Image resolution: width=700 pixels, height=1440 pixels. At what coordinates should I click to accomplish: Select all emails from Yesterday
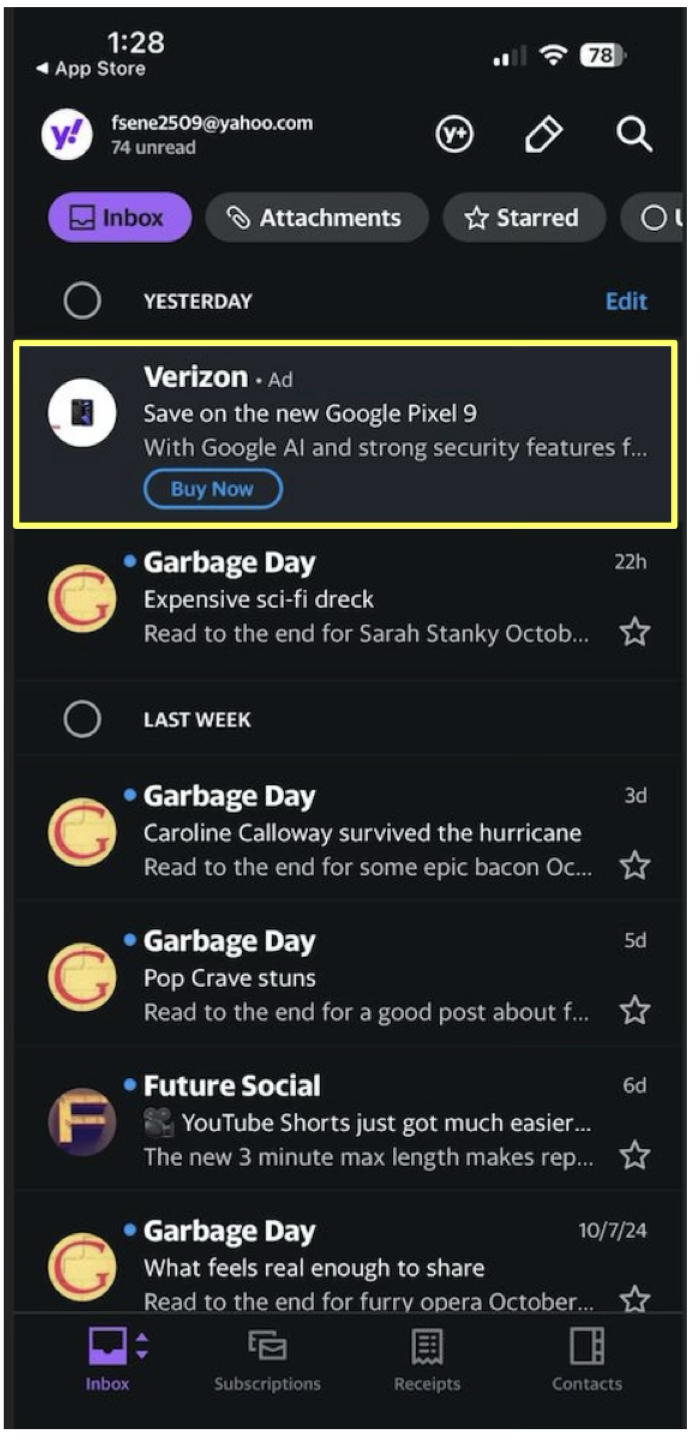pyautogui.click(x=81, y=301)
